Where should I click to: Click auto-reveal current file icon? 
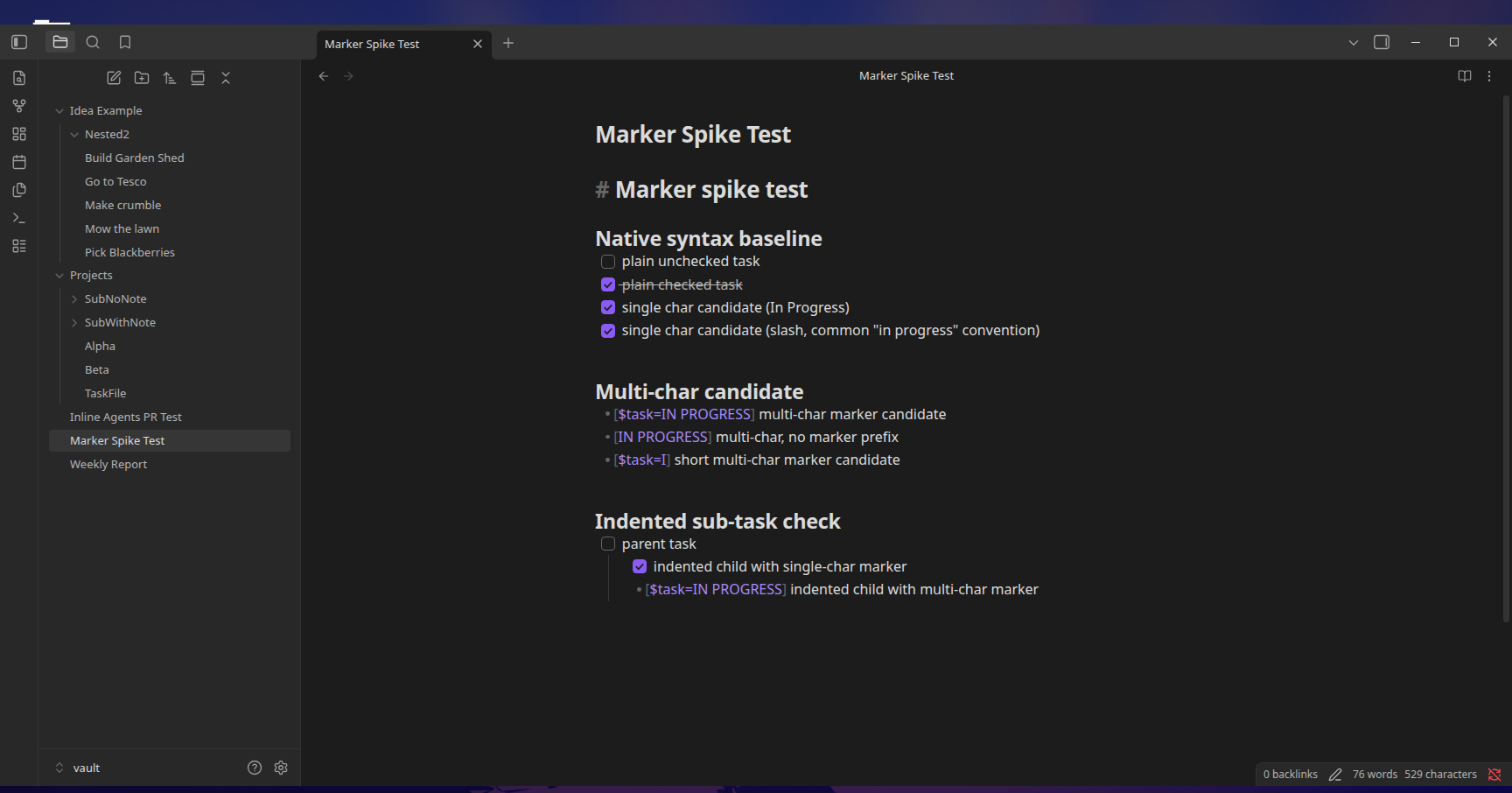(x=198, y=78)
